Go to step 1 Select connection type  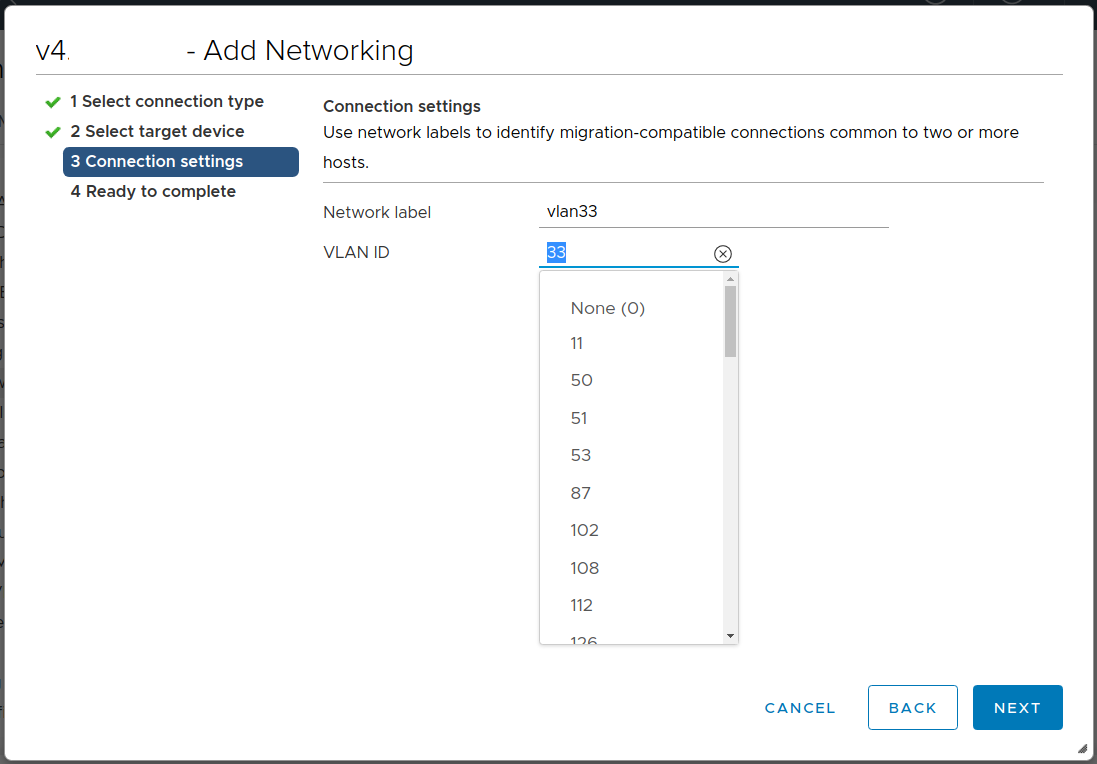[167, 101]
